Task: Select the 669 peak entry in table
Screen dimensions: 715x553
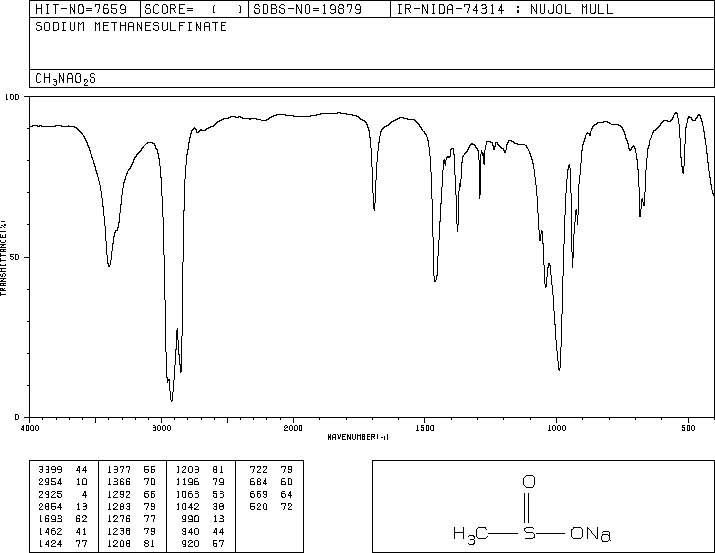Action: (x=271, y=494)
